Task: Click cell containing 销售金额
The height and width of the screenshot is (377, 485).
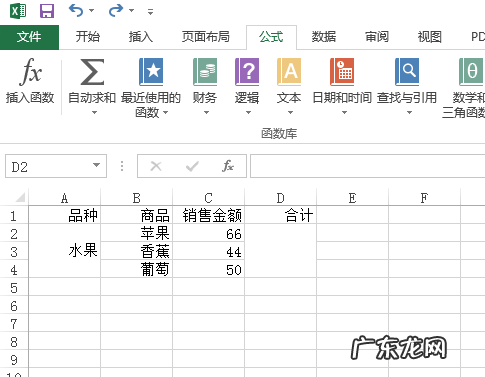Action: (209, 215)
